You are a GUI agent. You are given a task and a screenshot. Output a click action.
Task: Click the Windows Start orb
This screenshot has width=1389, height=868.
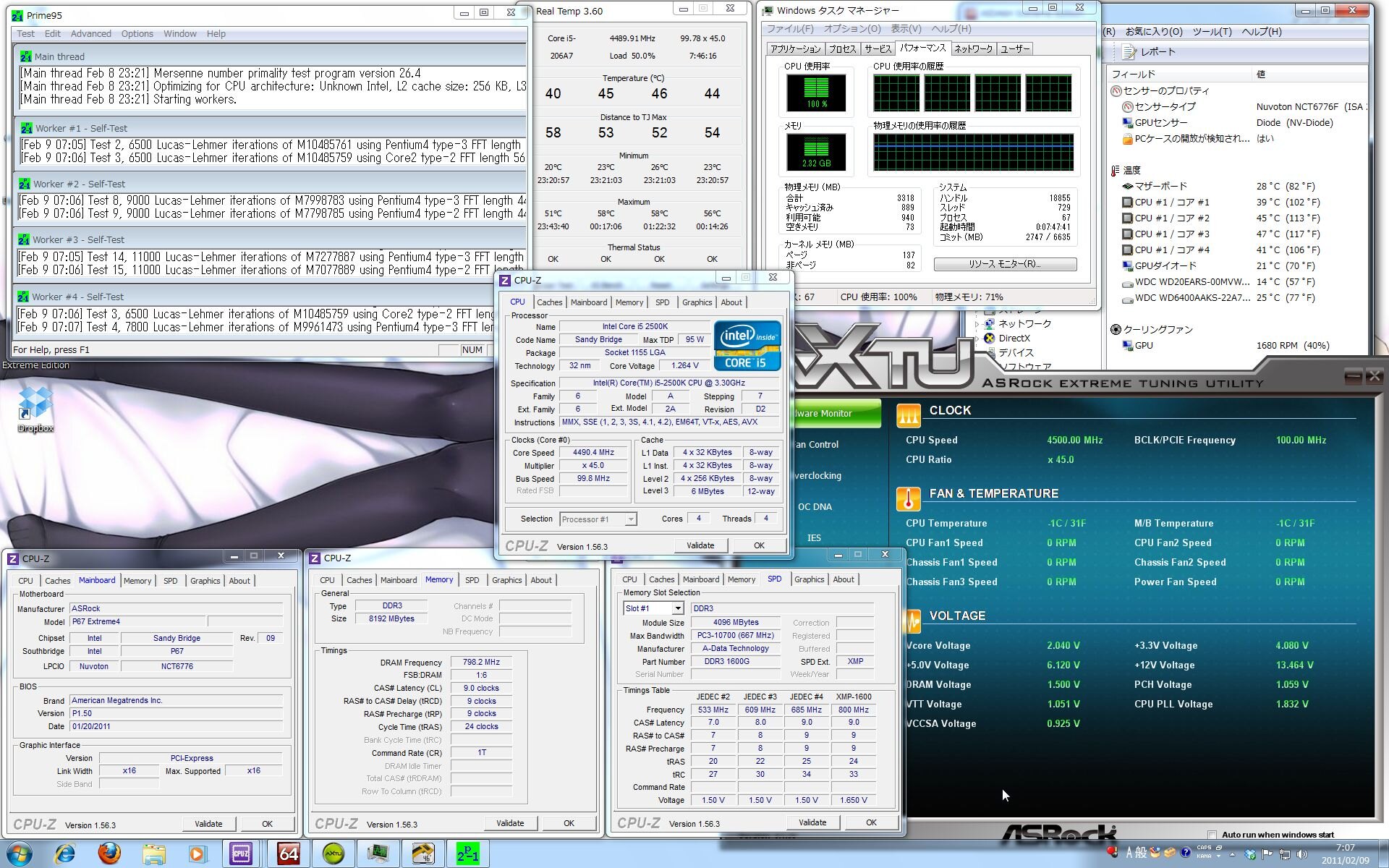20,854
